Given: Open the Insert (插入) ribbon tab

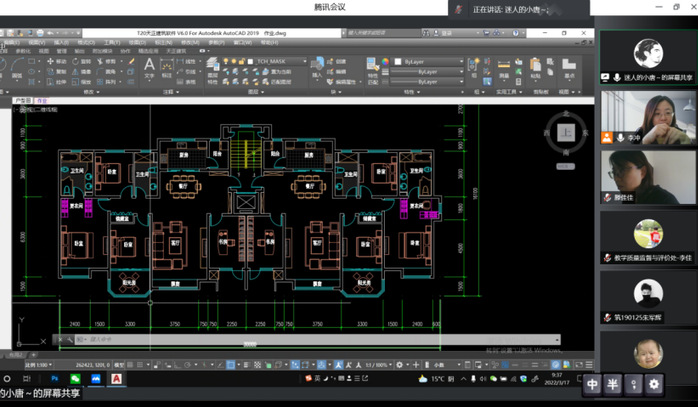Looking at the screenshot, I should [x=62, y=43].
